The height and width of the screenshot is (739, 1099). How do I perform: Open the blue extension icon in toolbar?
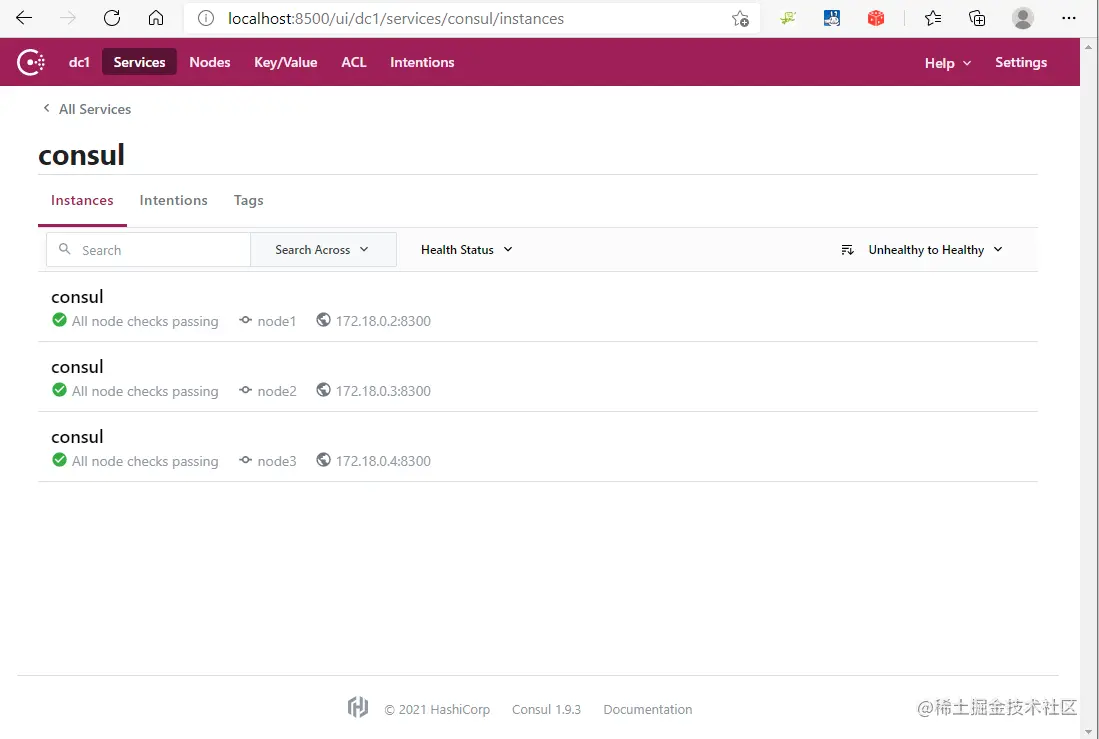pos(832,19)
